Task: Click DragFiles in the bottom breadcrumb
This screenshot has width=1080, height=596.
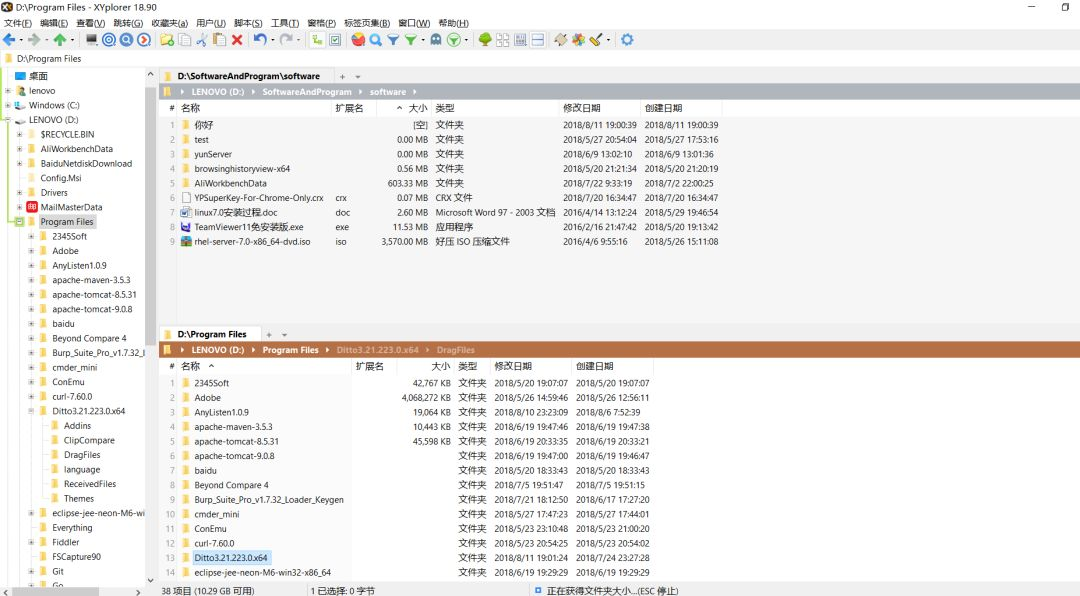Action: pos(455,350)
